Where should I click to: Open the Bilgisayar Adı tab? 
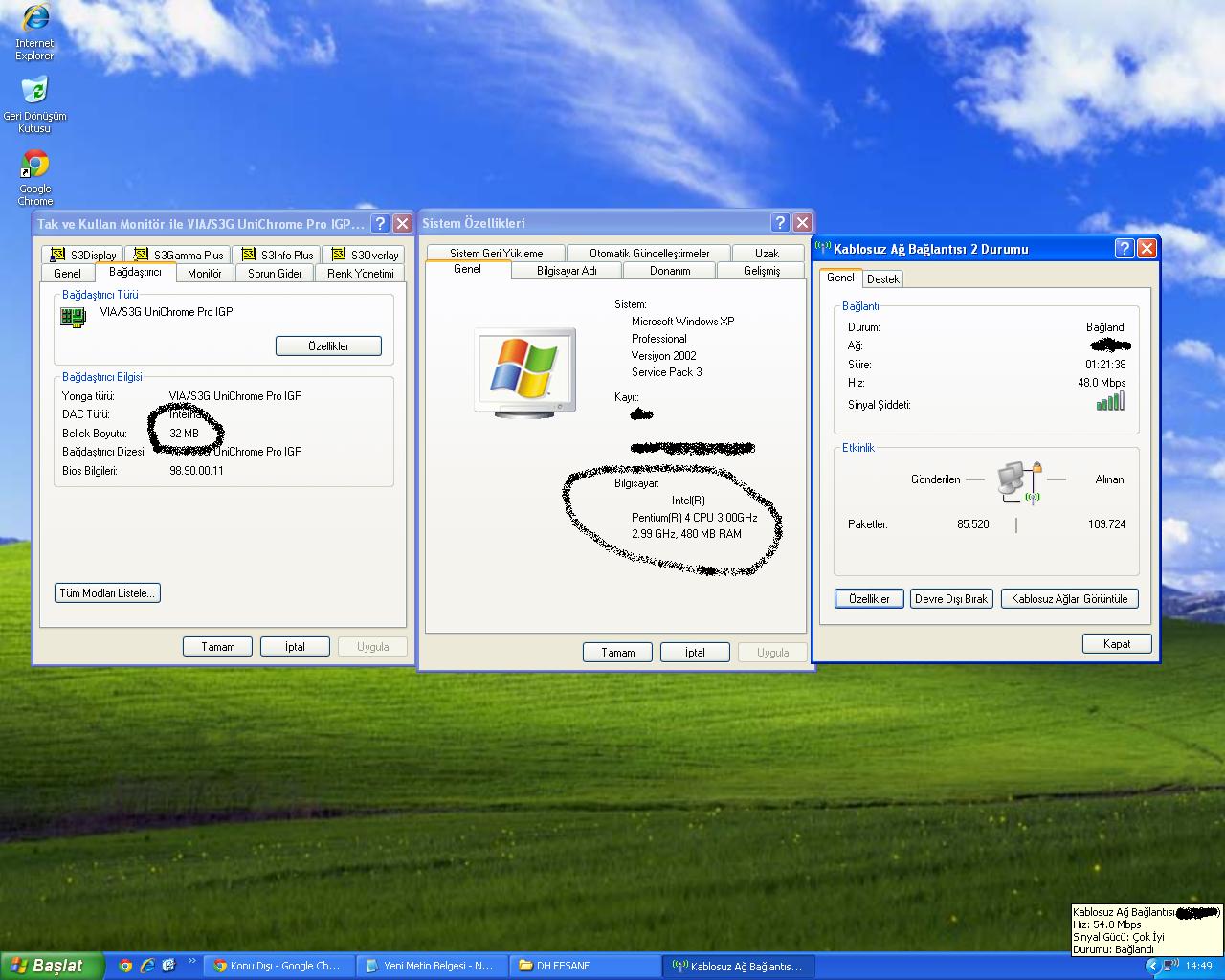click(x=567, y=271)
